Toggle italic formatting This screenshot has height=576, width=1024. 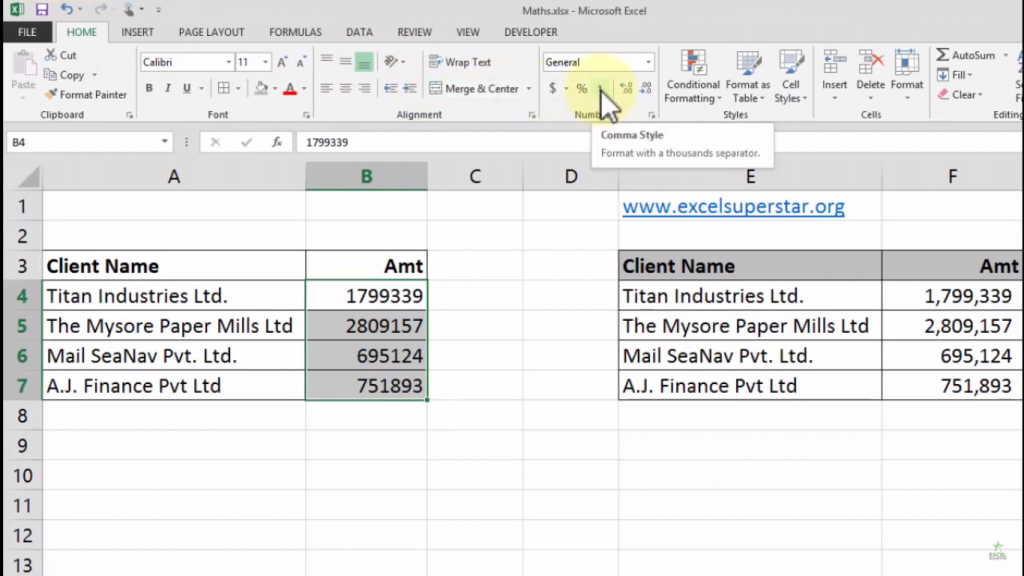click(167, 88)
